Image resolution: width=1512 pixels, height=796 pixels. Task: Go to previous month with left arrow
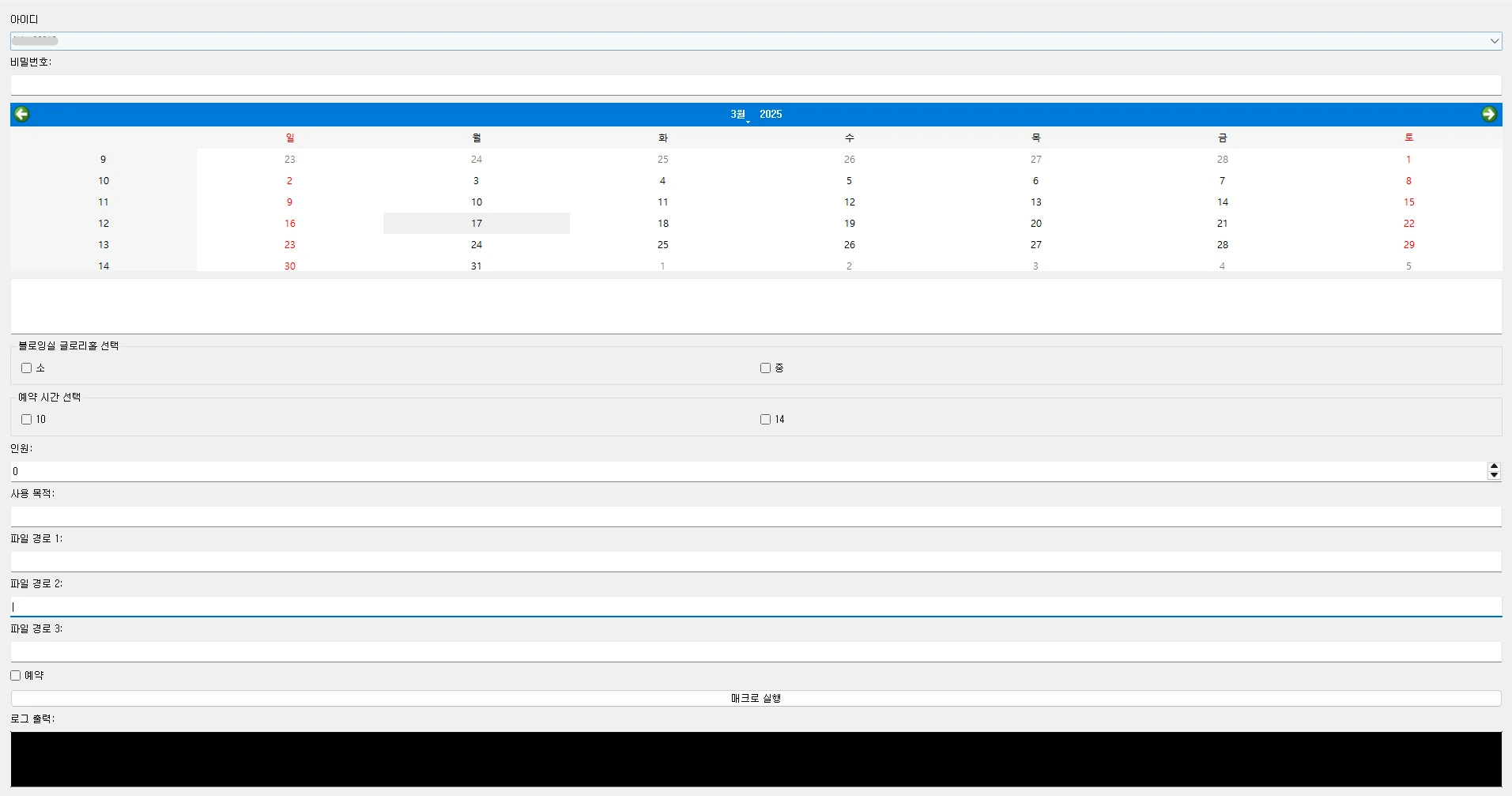22,115
